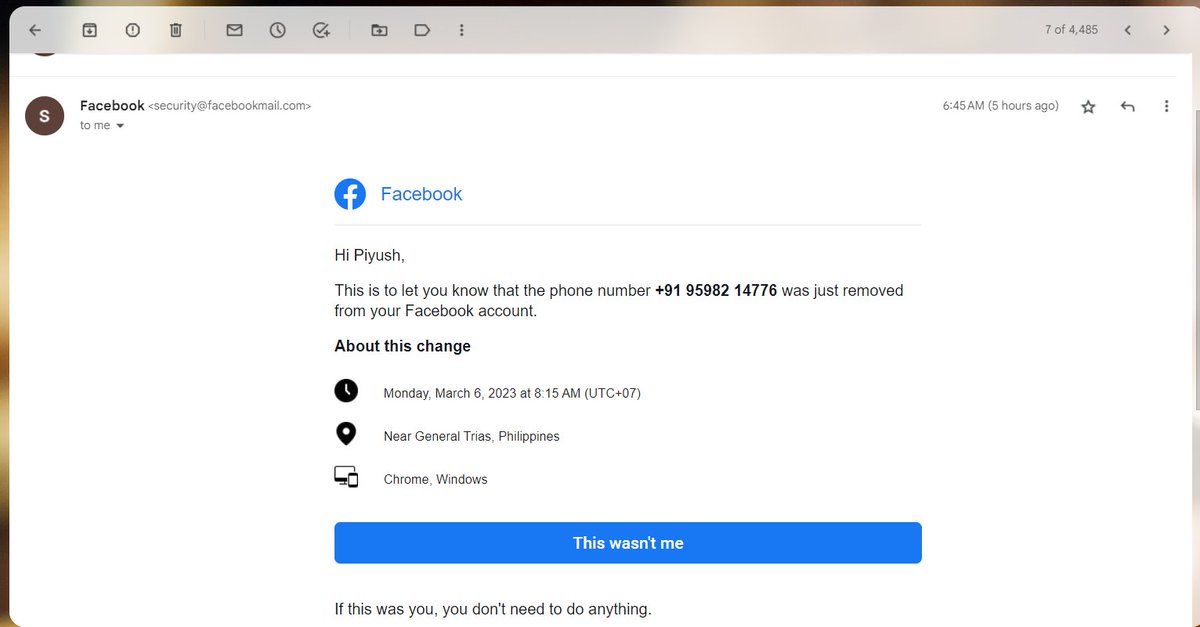Archive this email

click(89, 30)
